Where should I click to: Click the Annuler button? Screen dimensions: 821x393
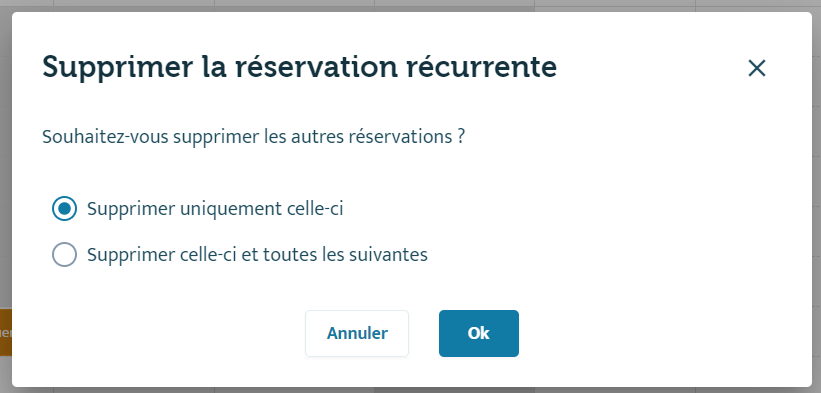[x=357, y=333]
